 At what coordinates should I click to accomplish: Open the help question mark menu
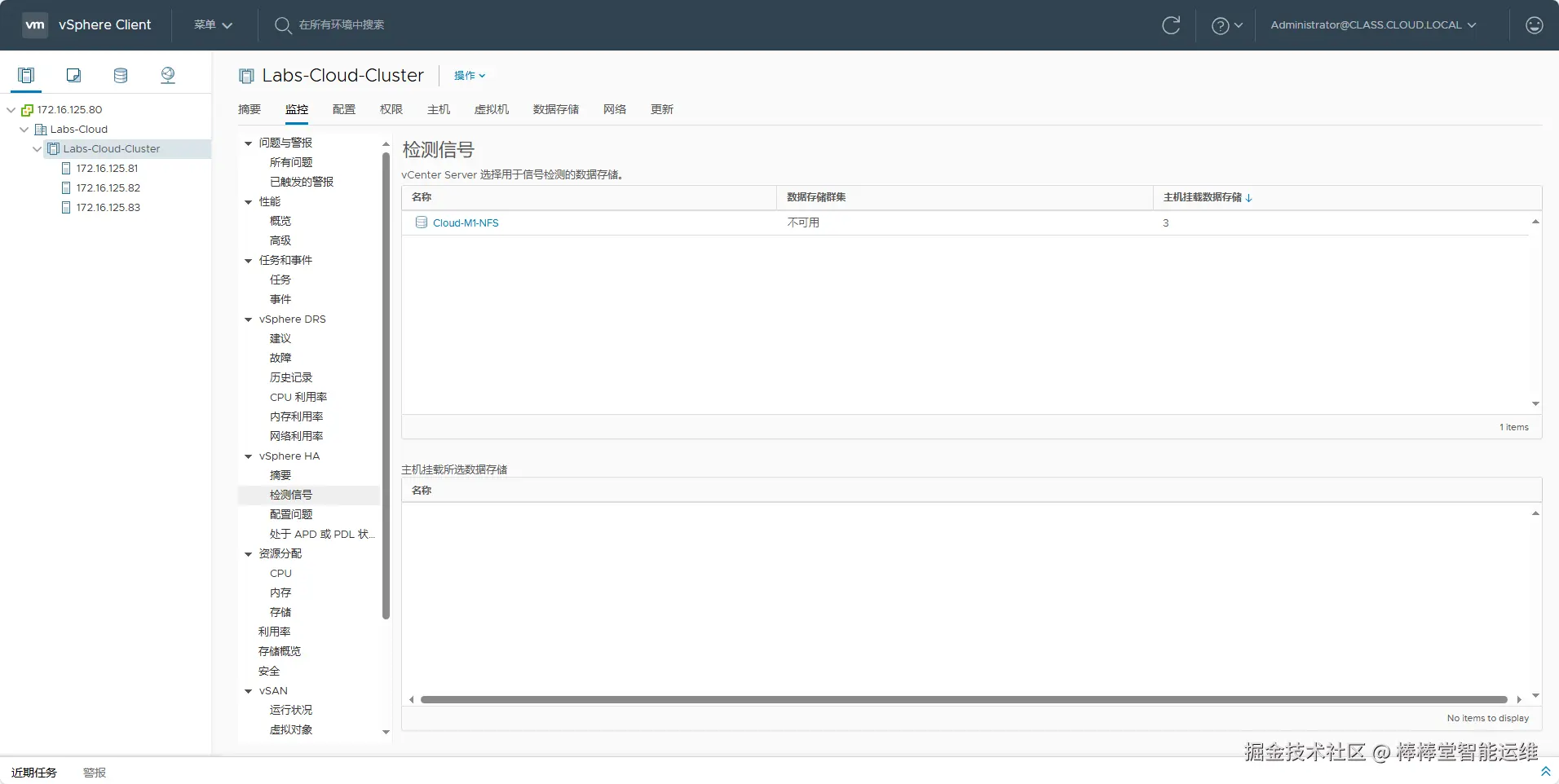[1226, 25]
